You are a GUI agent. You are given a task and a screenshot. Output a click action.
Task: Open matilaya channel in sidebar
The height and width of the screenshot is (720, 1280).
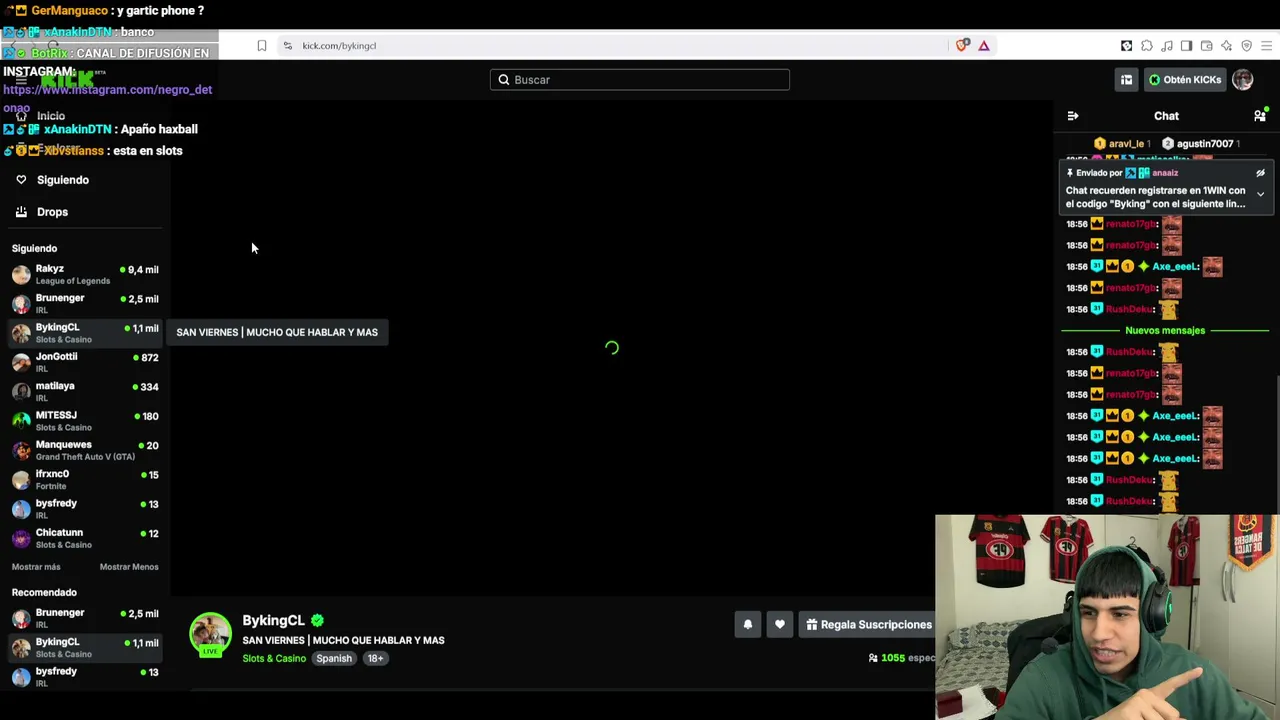(x=85, y=391)
